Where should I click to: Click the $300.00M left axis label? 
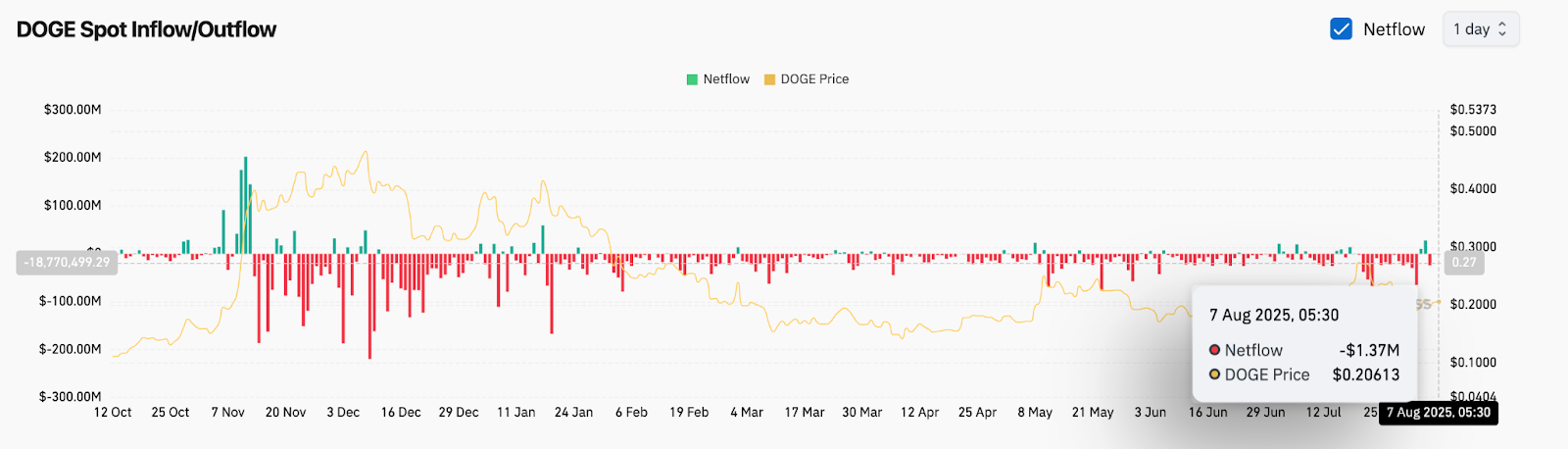(73, 110)
